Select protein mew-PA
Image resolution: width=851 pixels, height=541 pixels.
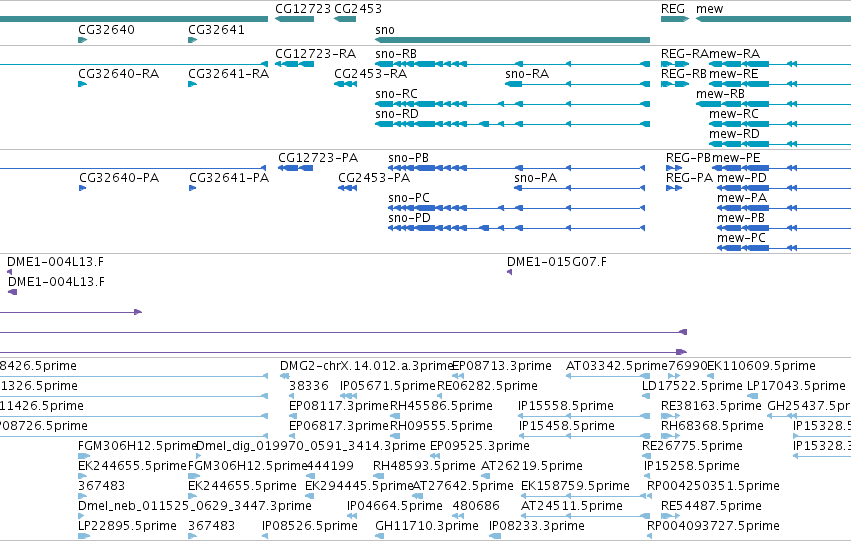coord(741,198)
